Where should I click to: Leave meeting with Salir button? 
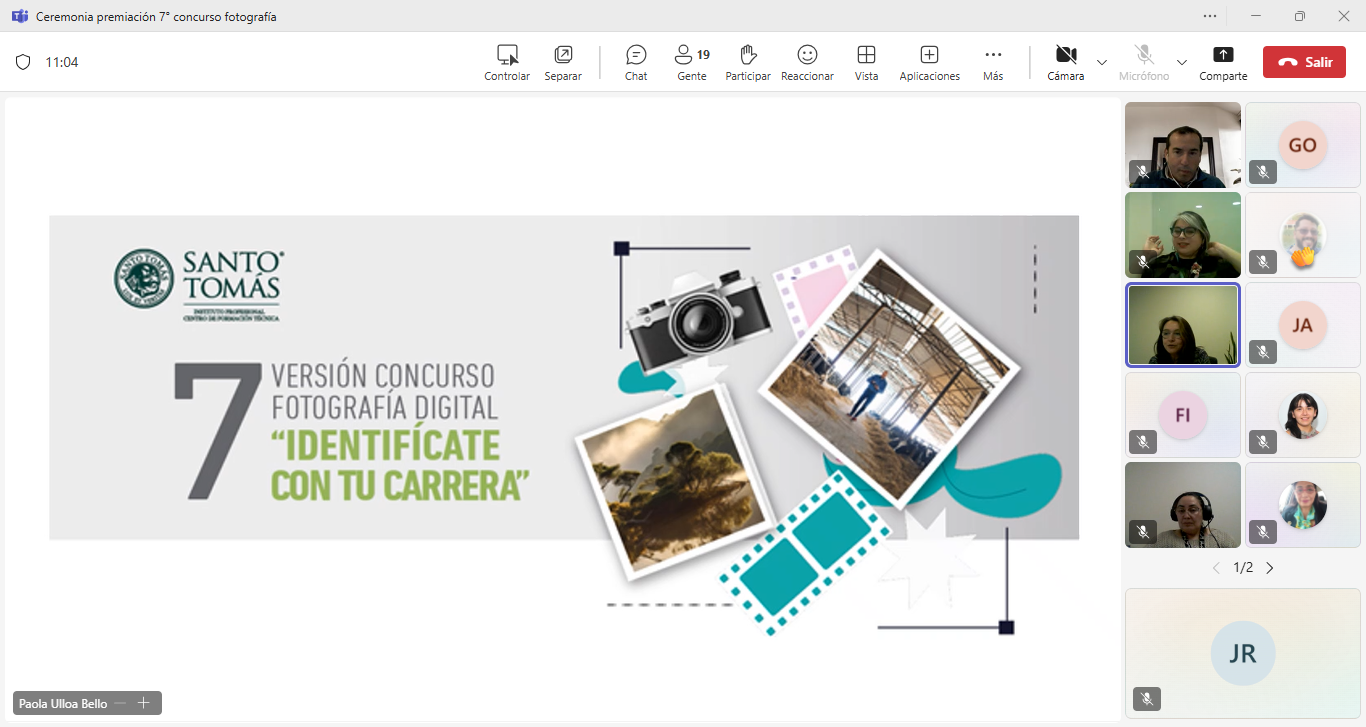tap(1304, 62)
